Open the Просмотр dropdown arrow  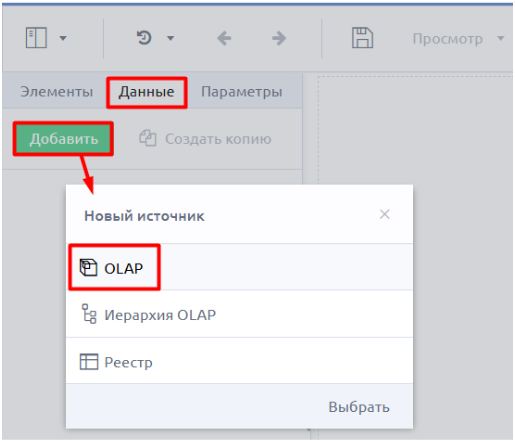500,38
